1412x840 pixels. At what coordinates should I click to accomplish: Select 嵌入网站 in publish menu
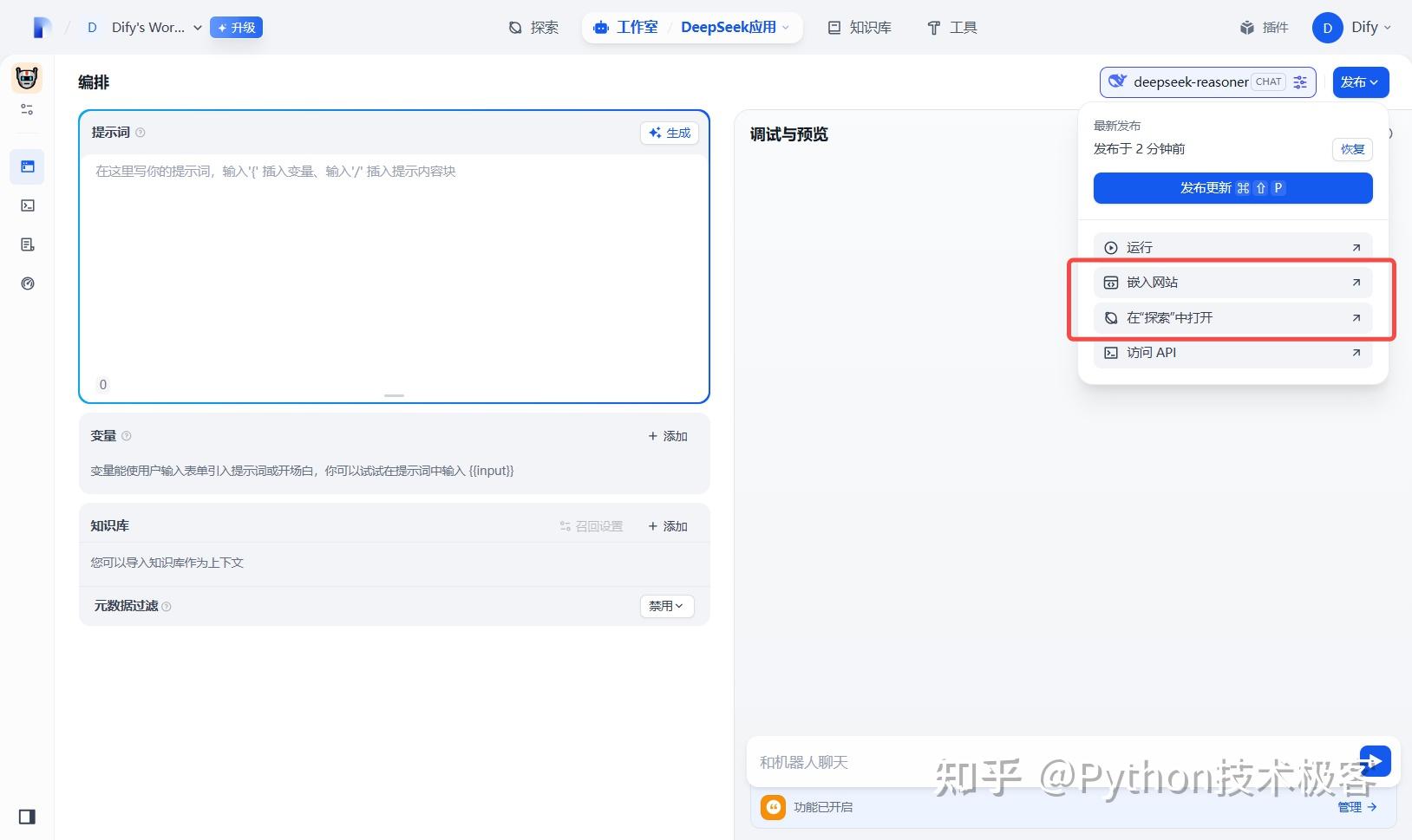click(1232, 283)
